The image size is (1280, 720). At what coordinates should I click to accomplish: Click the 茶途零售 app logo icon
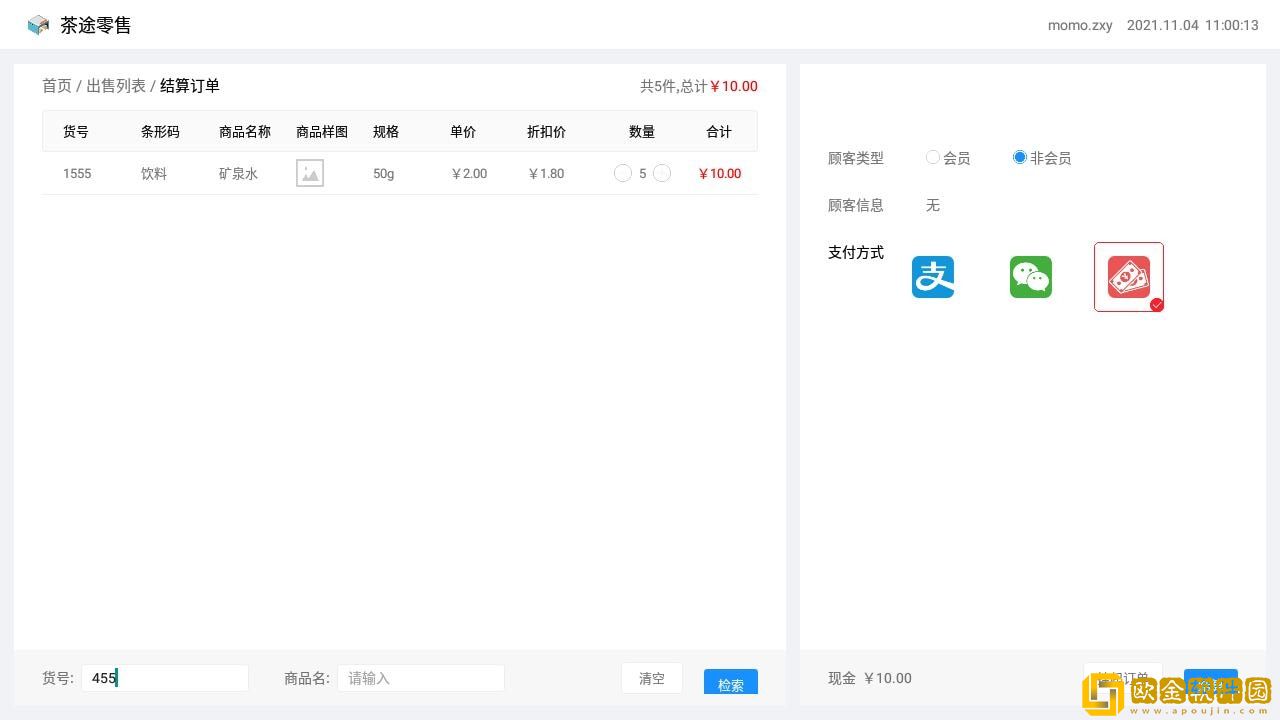pos(38,25)
